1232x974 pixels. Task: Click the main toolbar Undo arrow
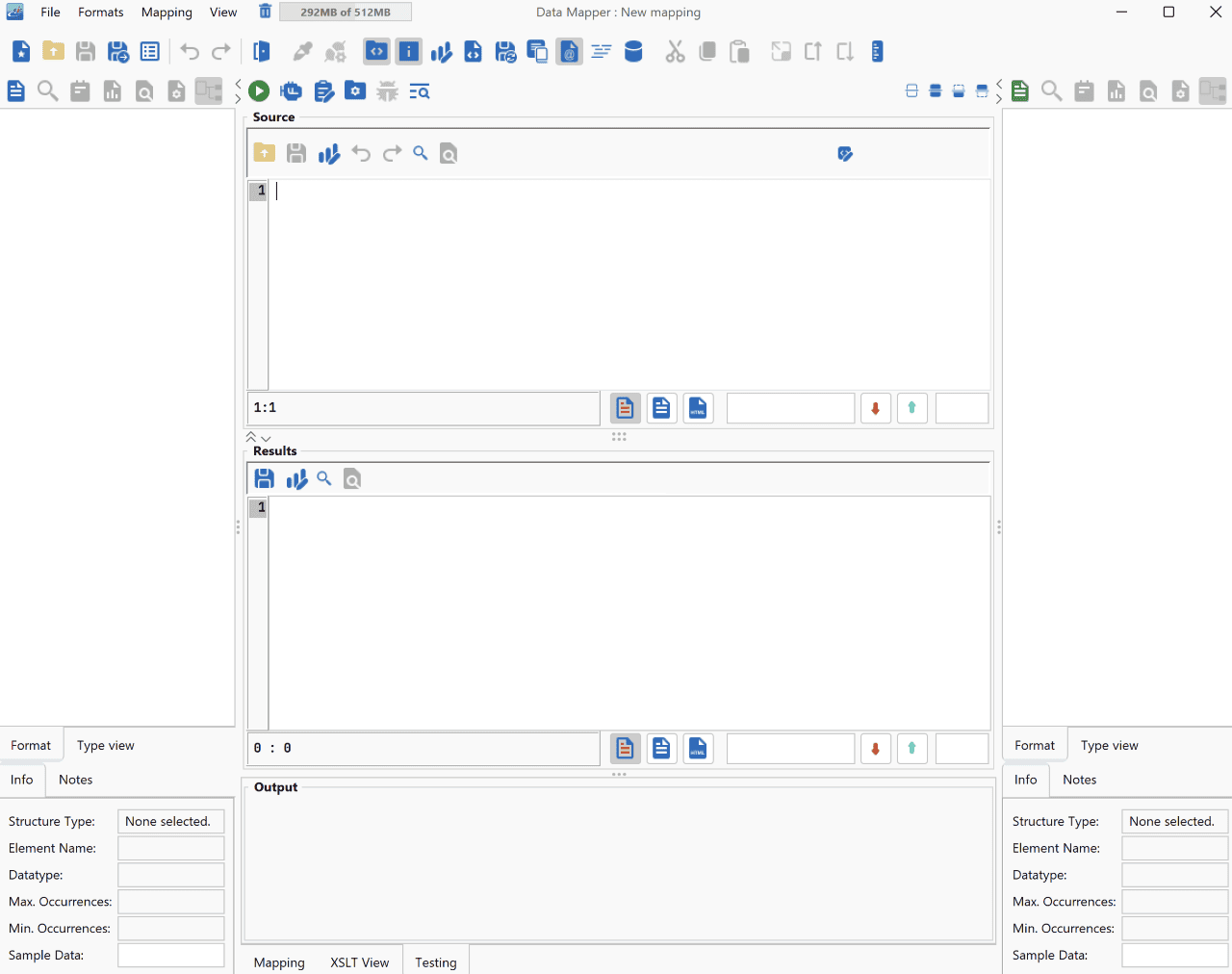[x=190, y=52]
